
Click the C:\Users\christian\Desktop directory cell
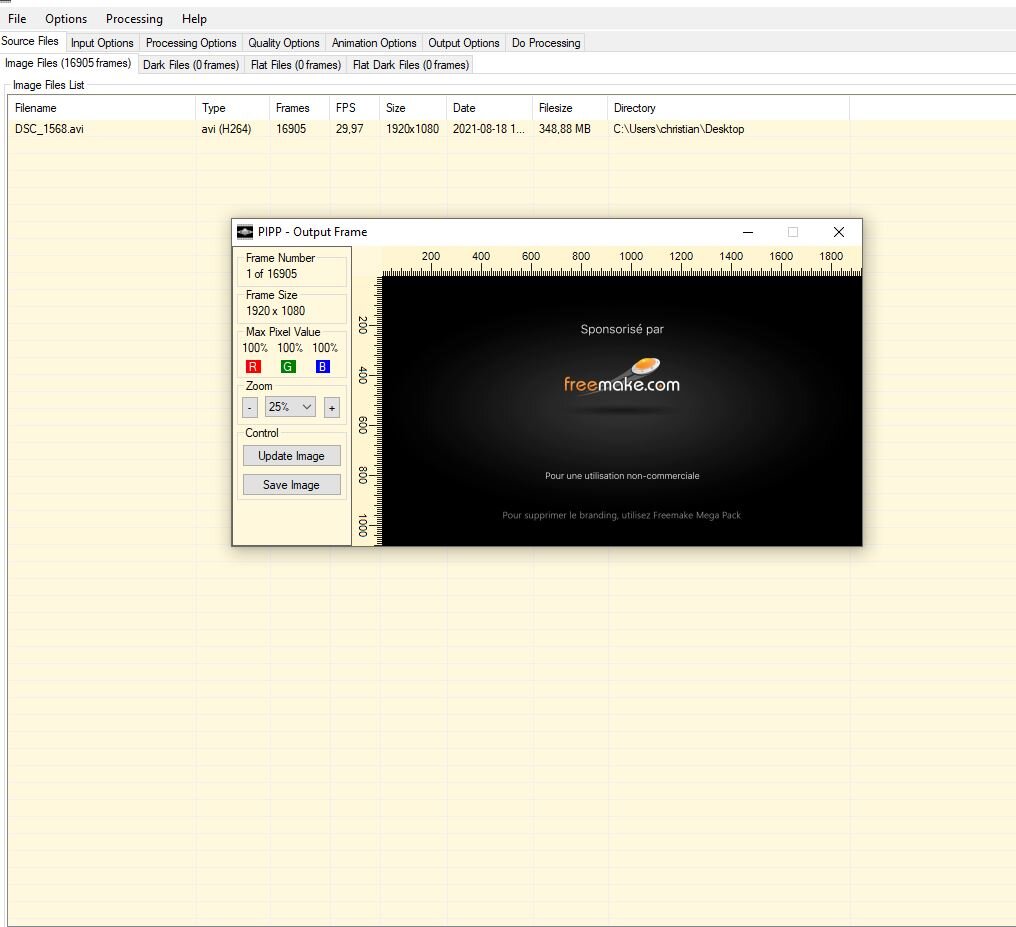(x=678, y=129)
